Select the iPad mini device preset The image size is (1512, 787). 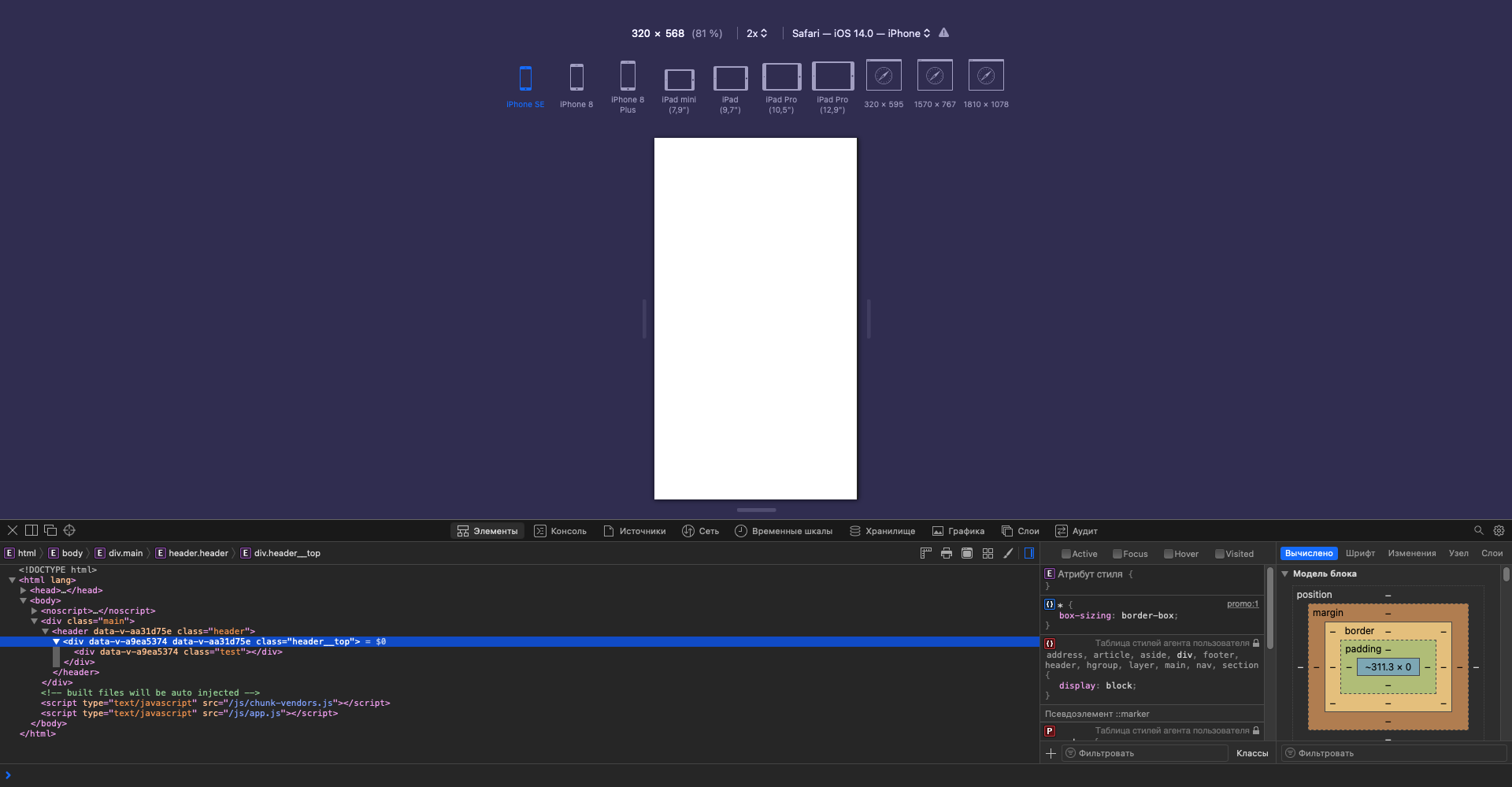679,90
